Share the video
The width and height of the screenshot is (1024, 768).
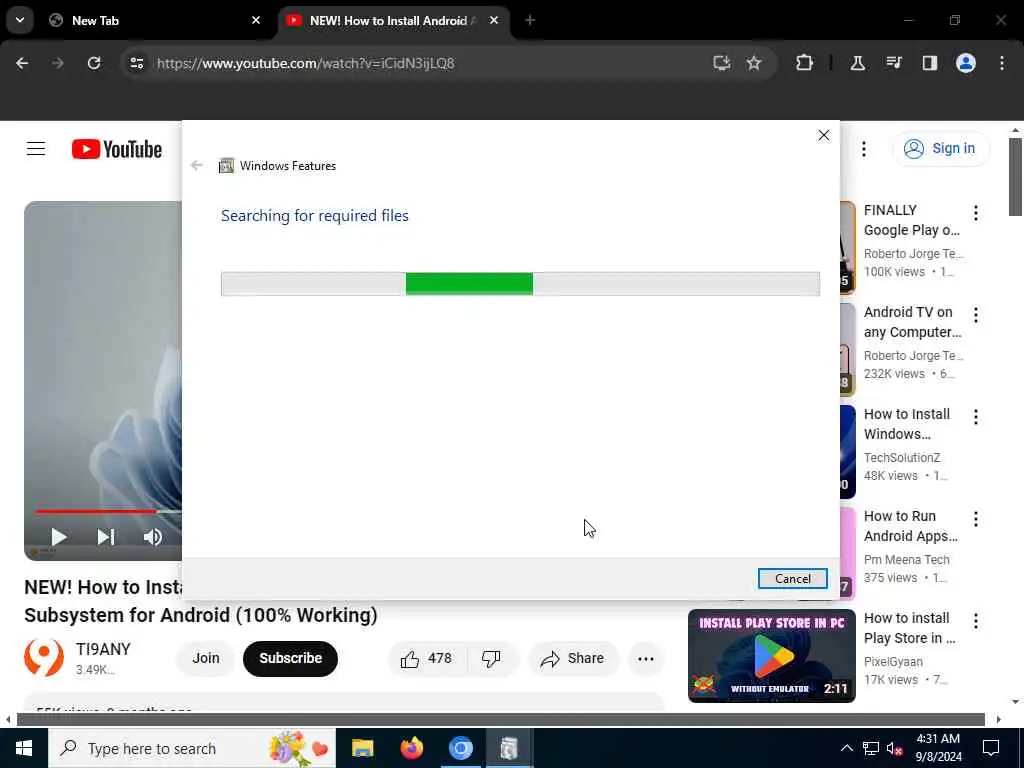pyautogui.click(x=573, y=658)
